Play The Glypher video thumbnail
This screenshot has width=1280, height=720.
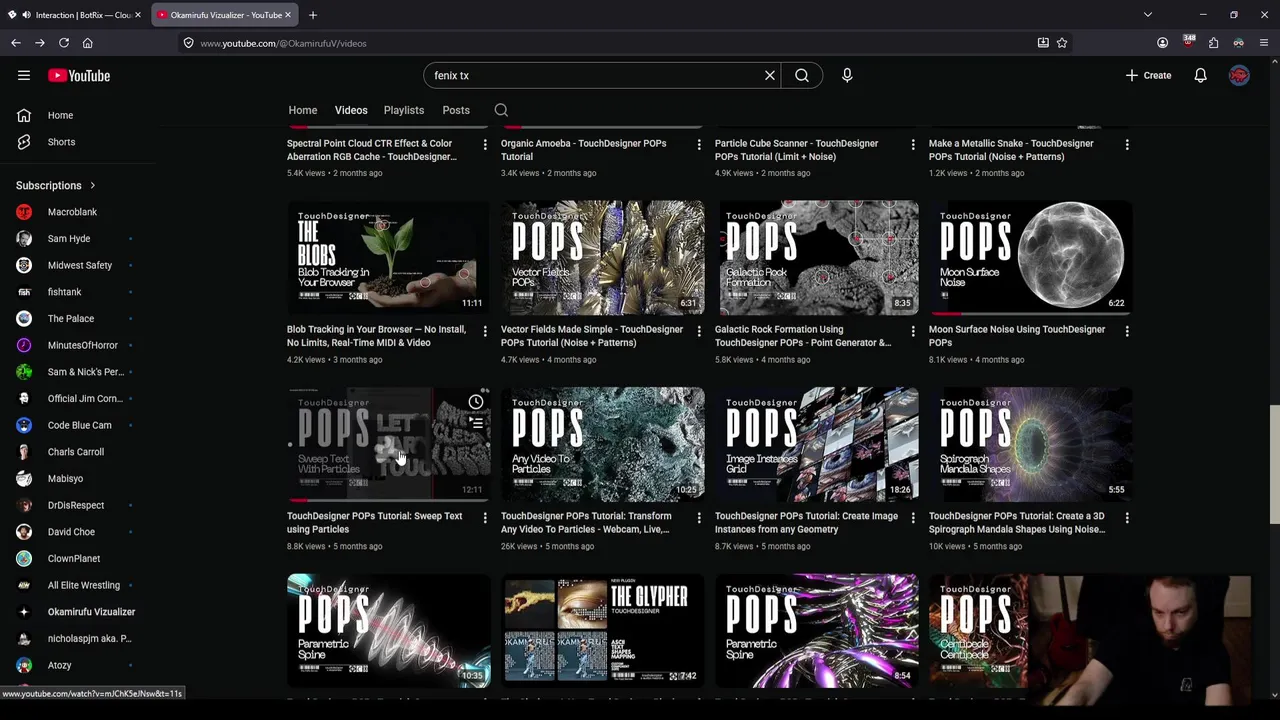click(x=603, y=631)
